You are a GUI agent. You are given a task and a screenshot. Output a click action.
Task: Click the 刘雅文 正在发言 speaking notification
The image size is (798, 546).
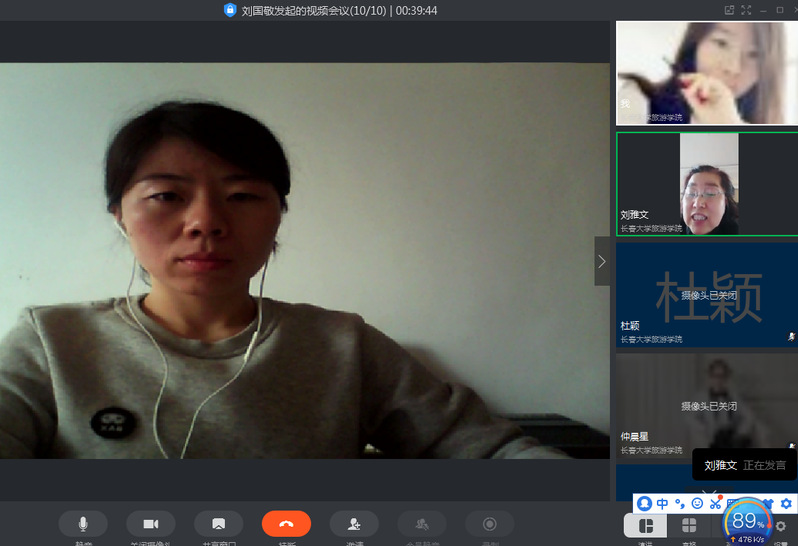[x=745, y=465]
